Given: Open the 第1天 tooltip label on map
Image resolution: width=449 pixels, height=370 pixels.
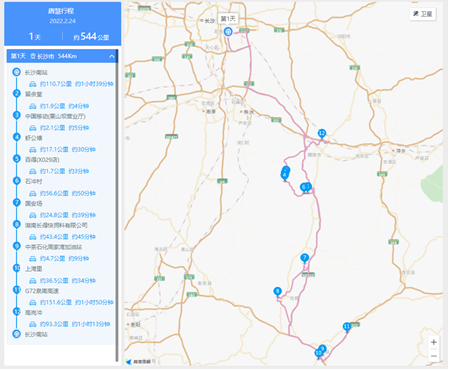Looking at the screenshot, I should point(228,19).
